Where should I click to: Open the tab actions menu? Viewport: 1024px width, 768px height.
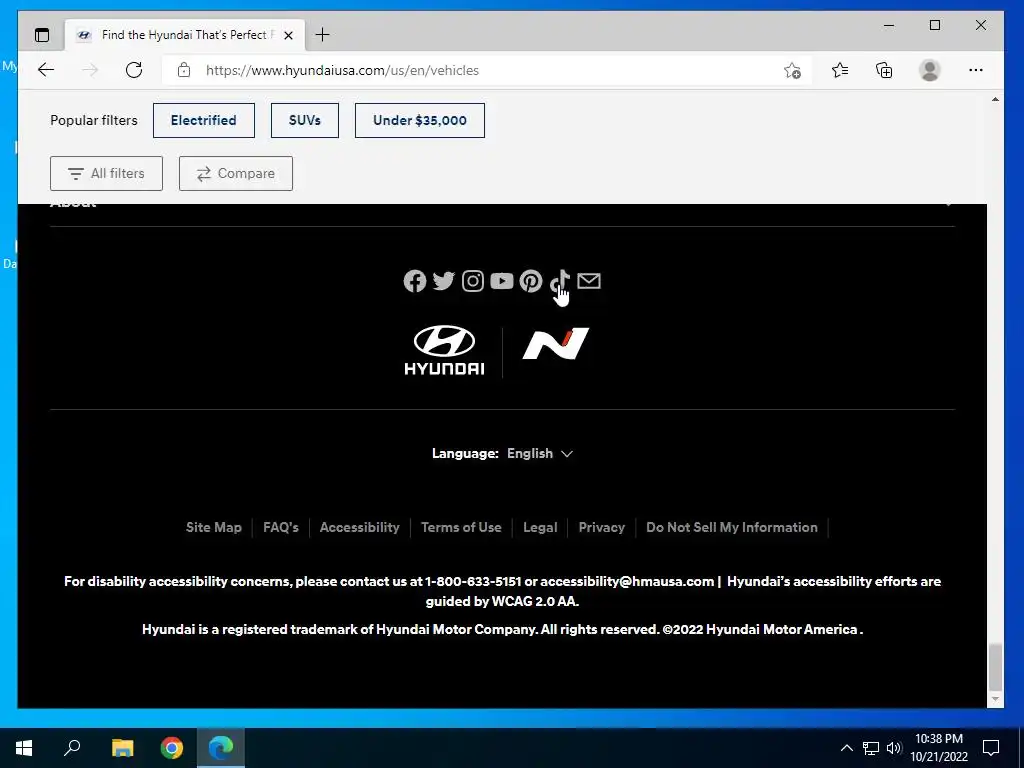(42, 35)
